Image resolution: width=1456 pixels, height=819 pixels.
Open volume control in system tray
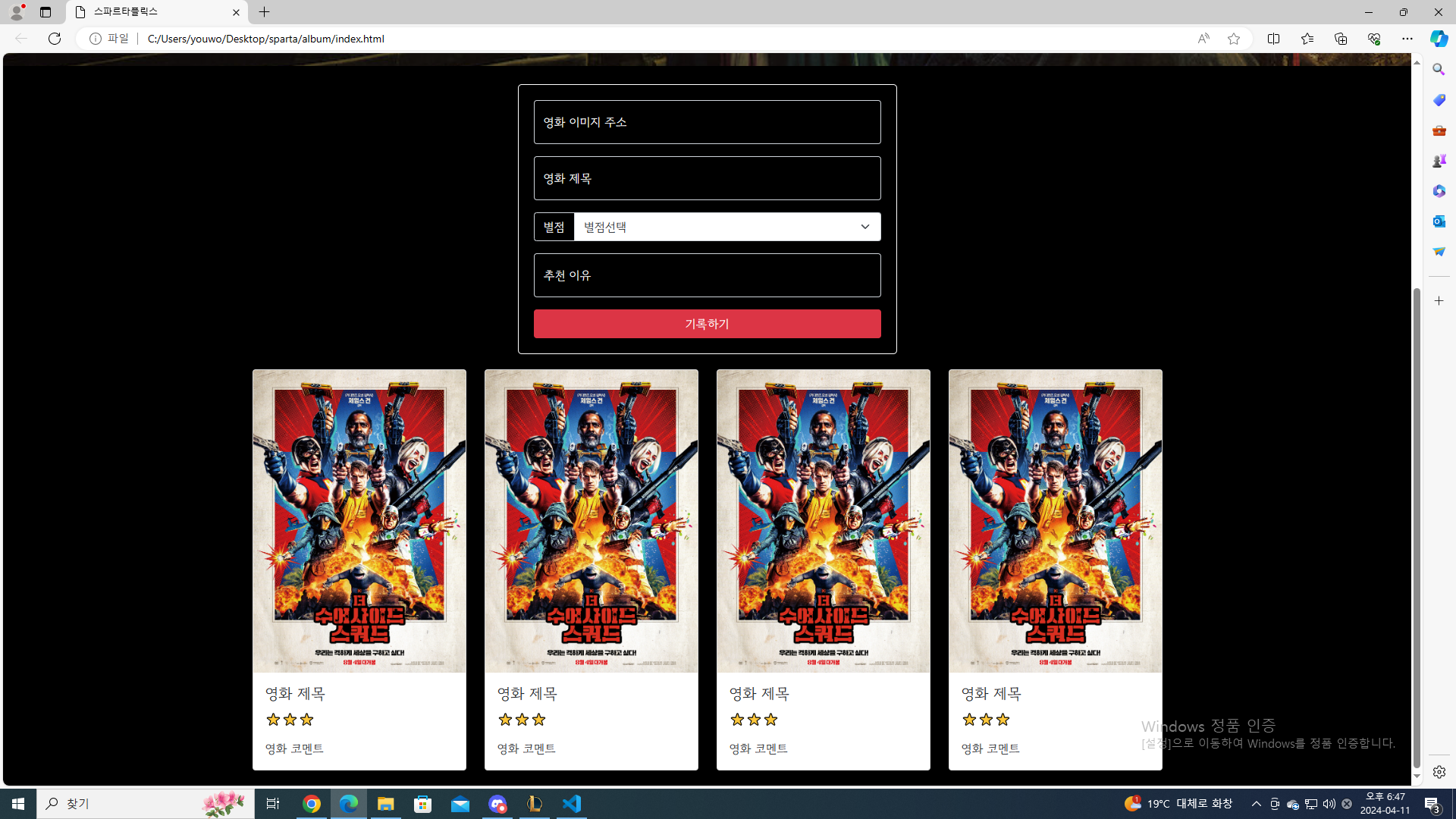coord(1329,804)
